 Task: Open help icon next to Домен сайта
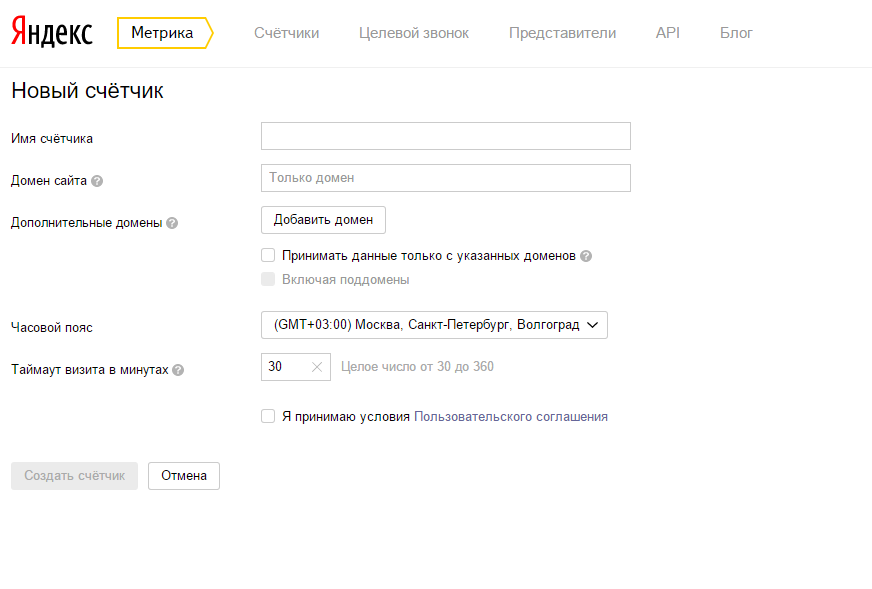pyautogui.click(x=97, y=181)
